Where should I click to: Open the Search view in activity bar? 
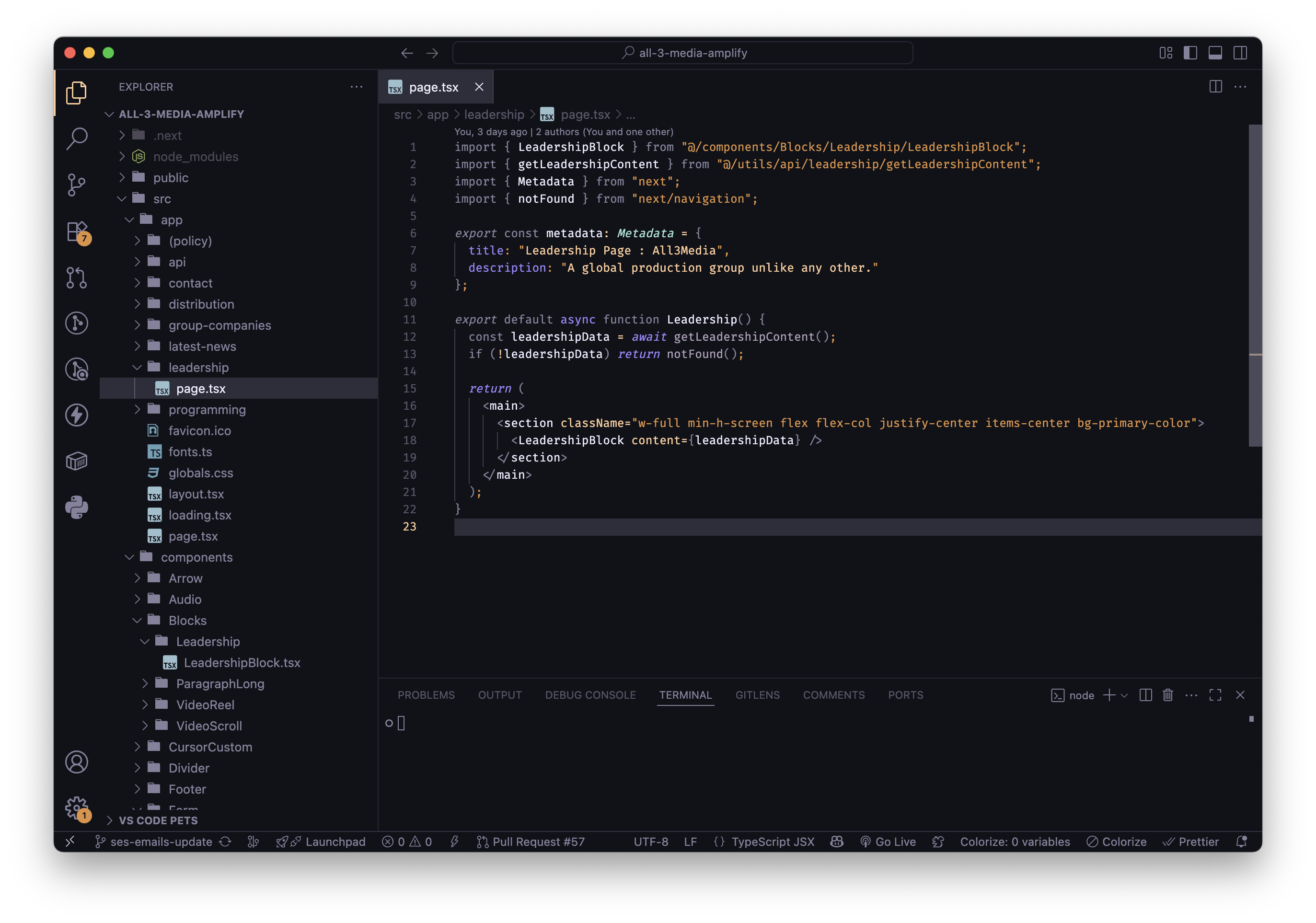point(76,138)
